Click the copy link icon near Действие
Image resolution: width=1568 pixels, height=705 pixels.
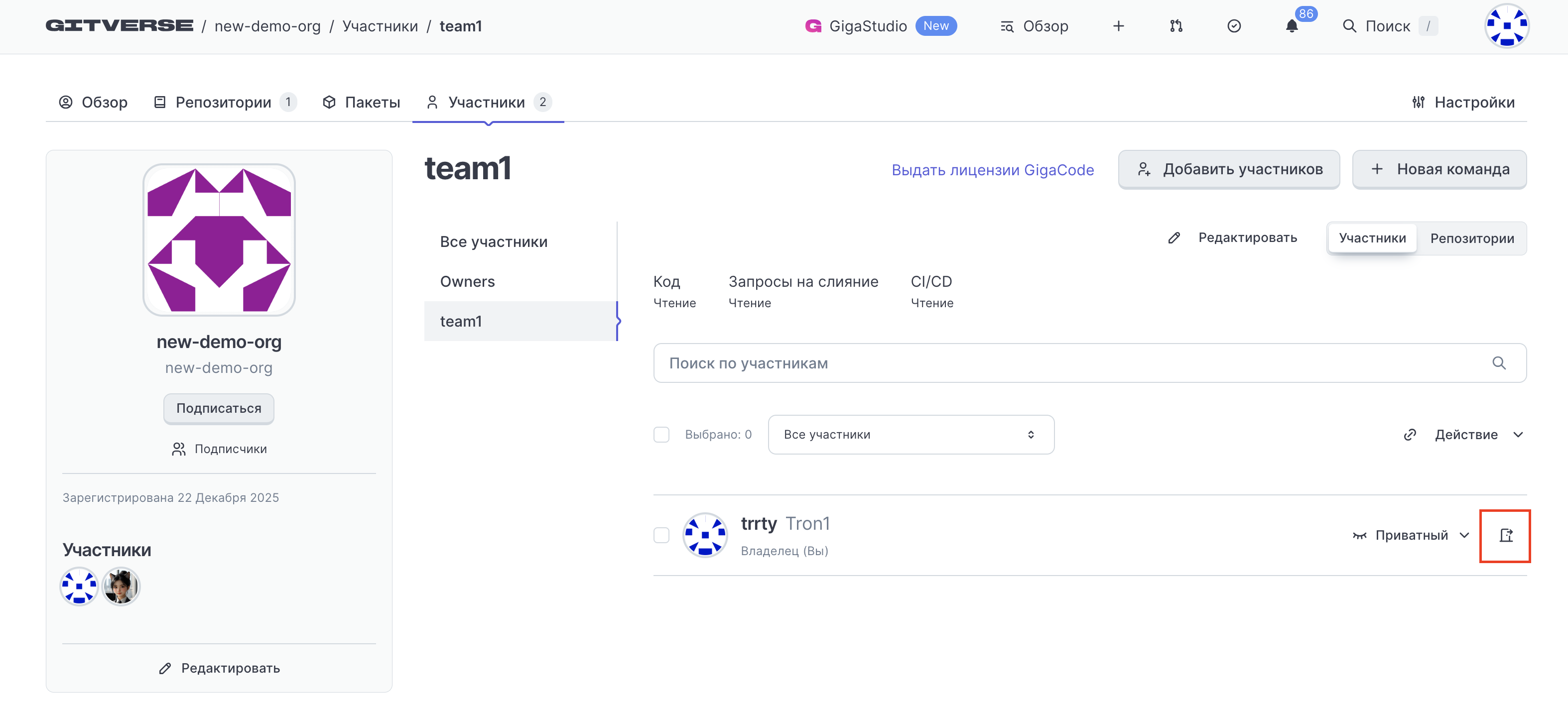(x=1410, y=434)
